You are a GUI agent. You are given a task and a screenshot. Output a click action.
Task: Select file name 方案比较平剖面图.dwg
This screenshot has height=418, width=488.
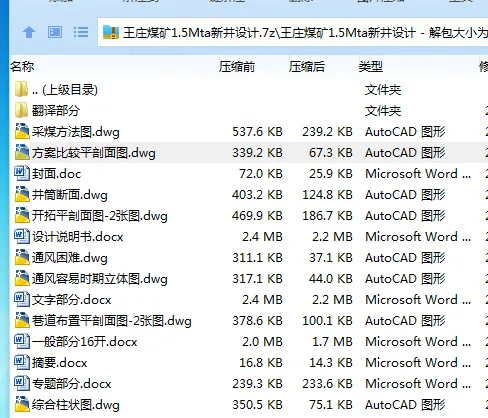pyautogui.click(x=94, y=153)
